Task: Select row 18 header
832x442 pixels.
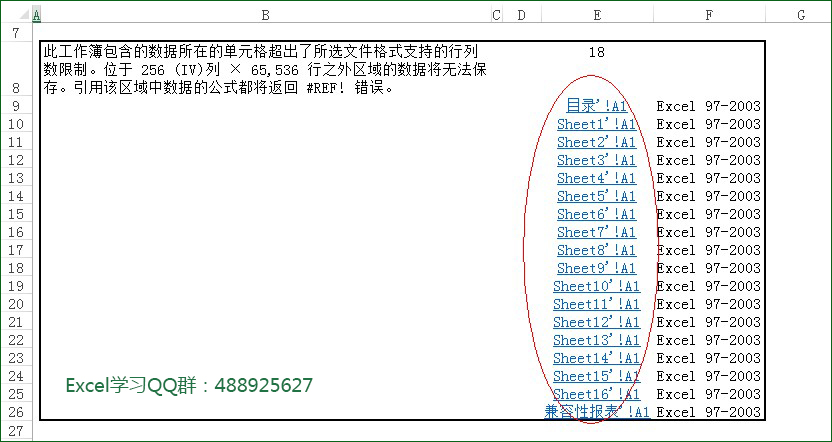Action: click(16, 268)
